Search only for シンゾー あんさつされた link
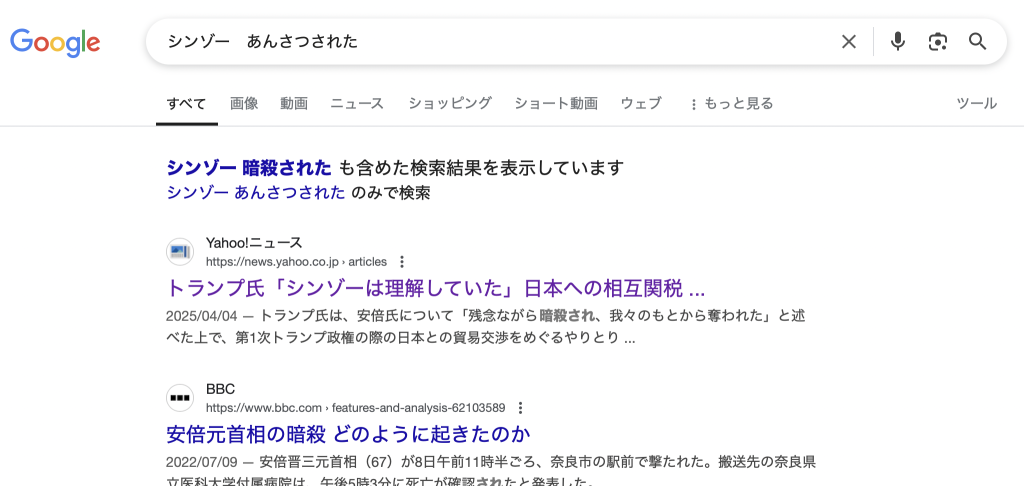 (256, 193)
